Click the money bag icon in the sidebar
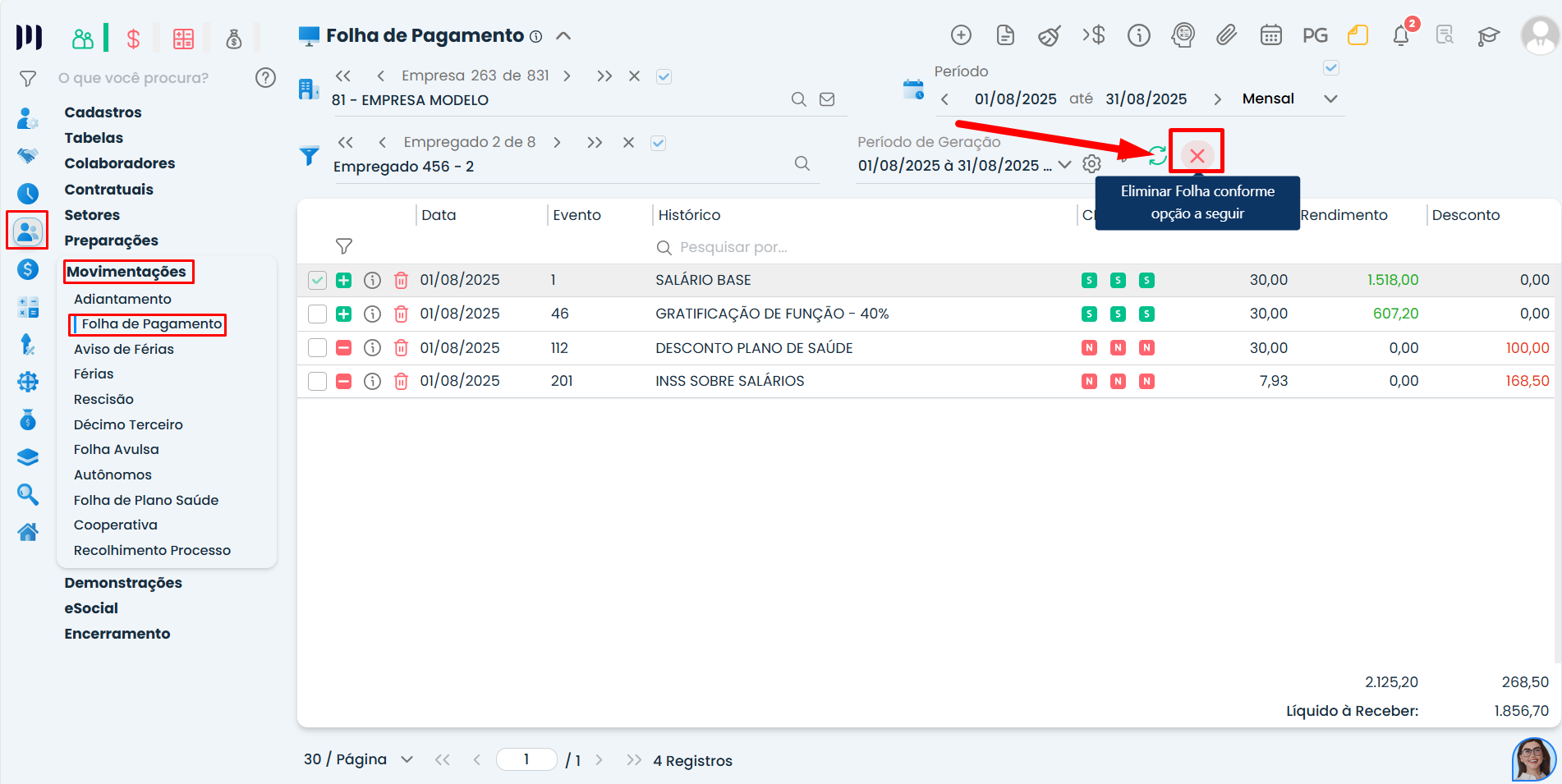 [28, 420]
